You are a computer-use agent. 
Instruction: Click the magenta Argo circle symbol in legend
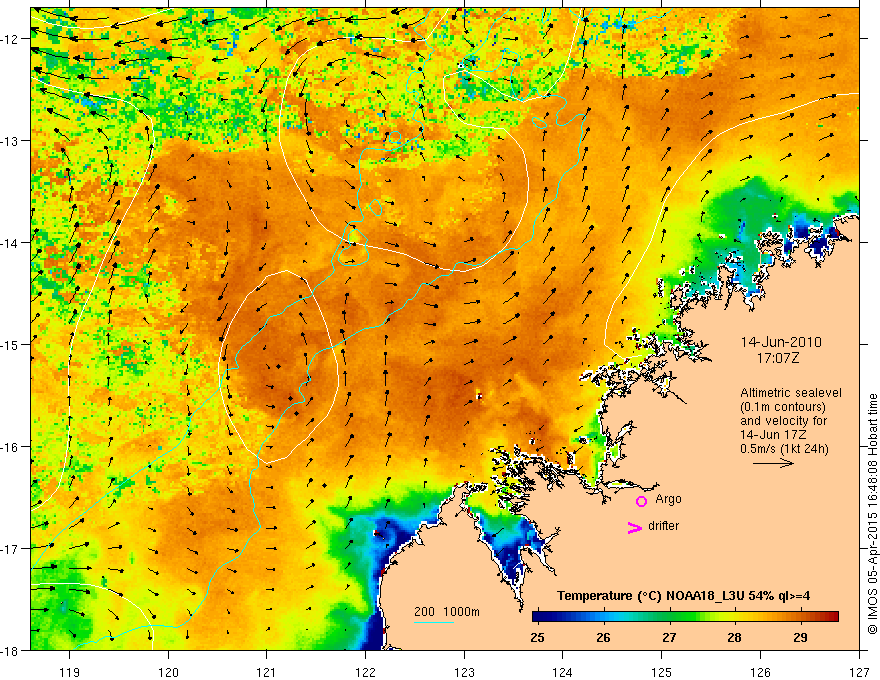tap(641, 502)
